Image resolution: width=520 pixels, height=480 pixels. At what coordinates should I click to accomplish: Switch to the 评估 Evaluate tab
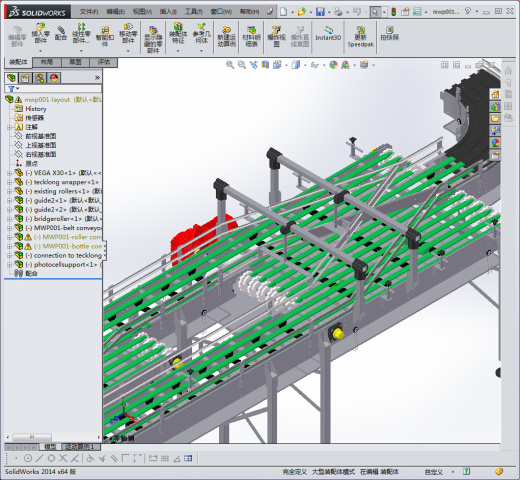click(x=104, y=62)
